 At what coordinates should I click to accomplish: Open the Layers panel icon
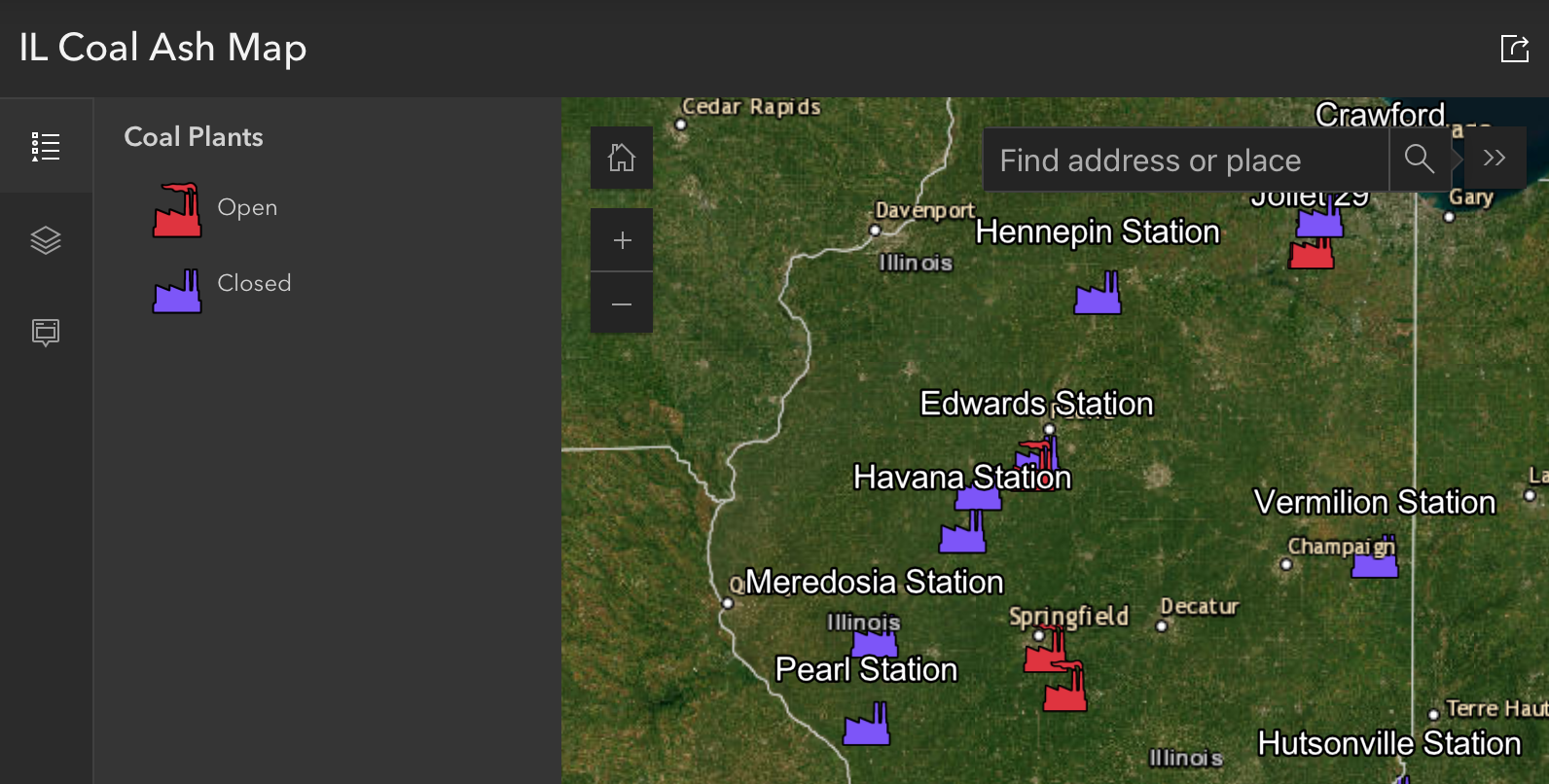pyautogui.click(x=46, y=240)
